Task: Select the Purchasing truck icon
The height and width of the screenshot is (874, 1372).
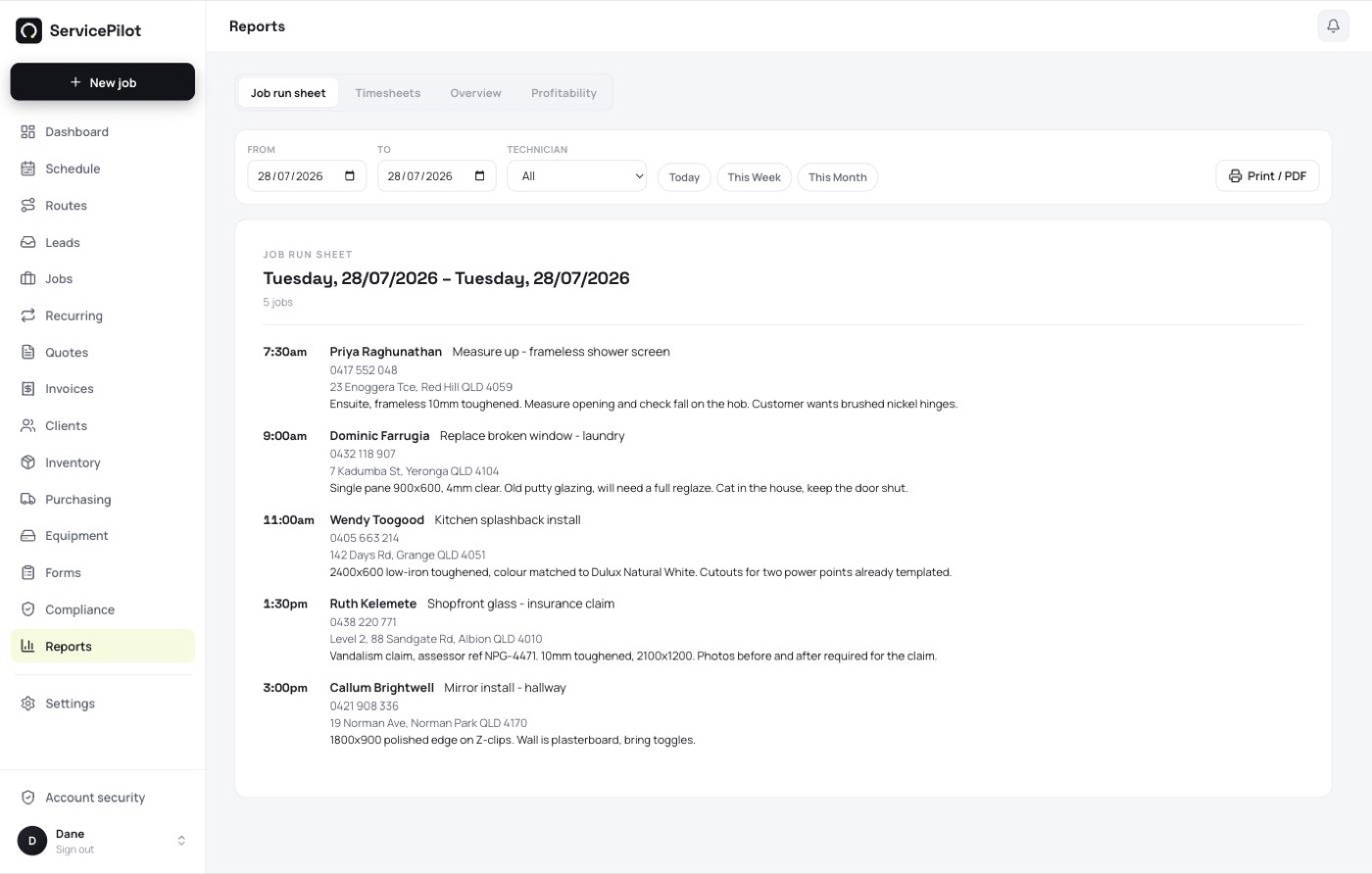Action: point(27,499)
